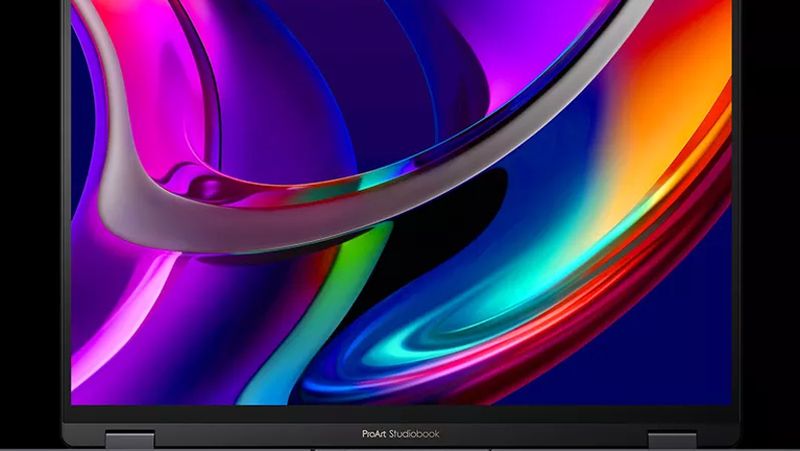Click the left black screen bezel
This screenshot has height=451, width=800.
65,200
